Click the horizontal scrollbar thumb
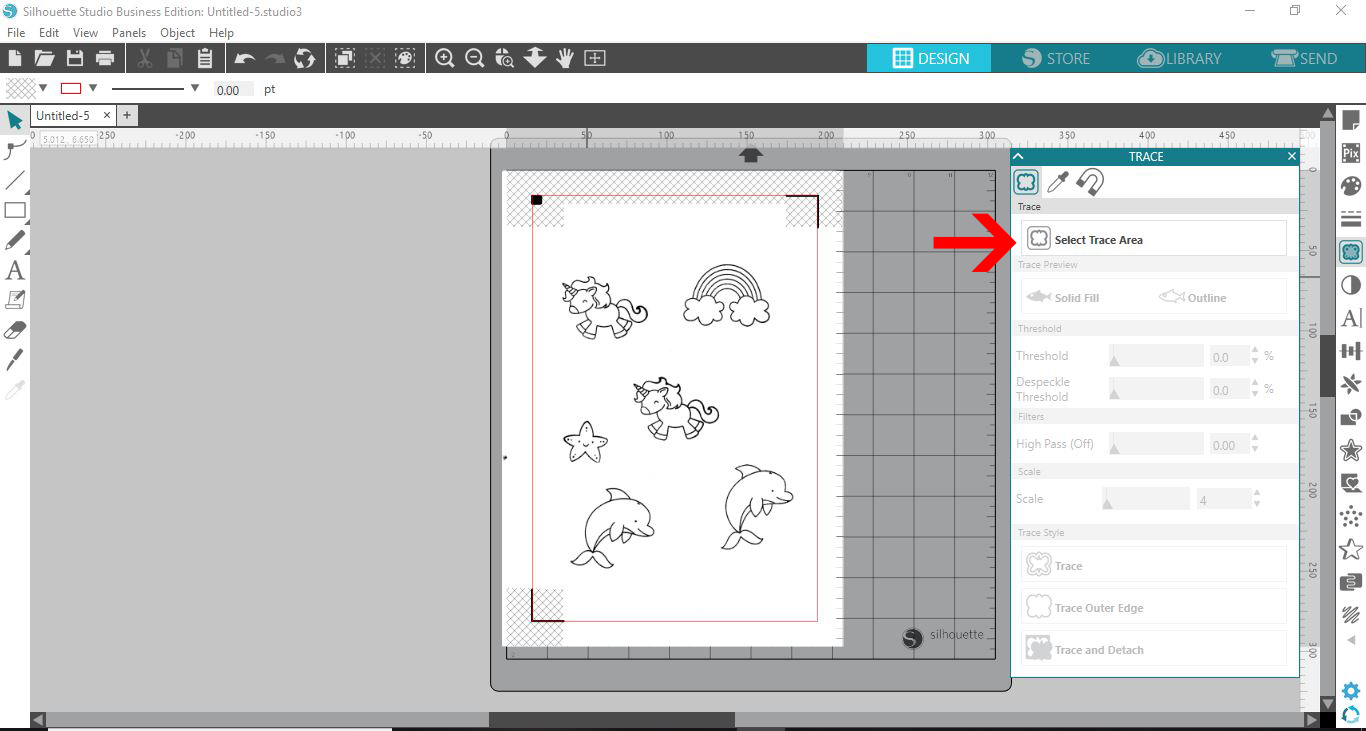Image resolution: width=1366 pixels, height=731 pixels. point(612,719)
